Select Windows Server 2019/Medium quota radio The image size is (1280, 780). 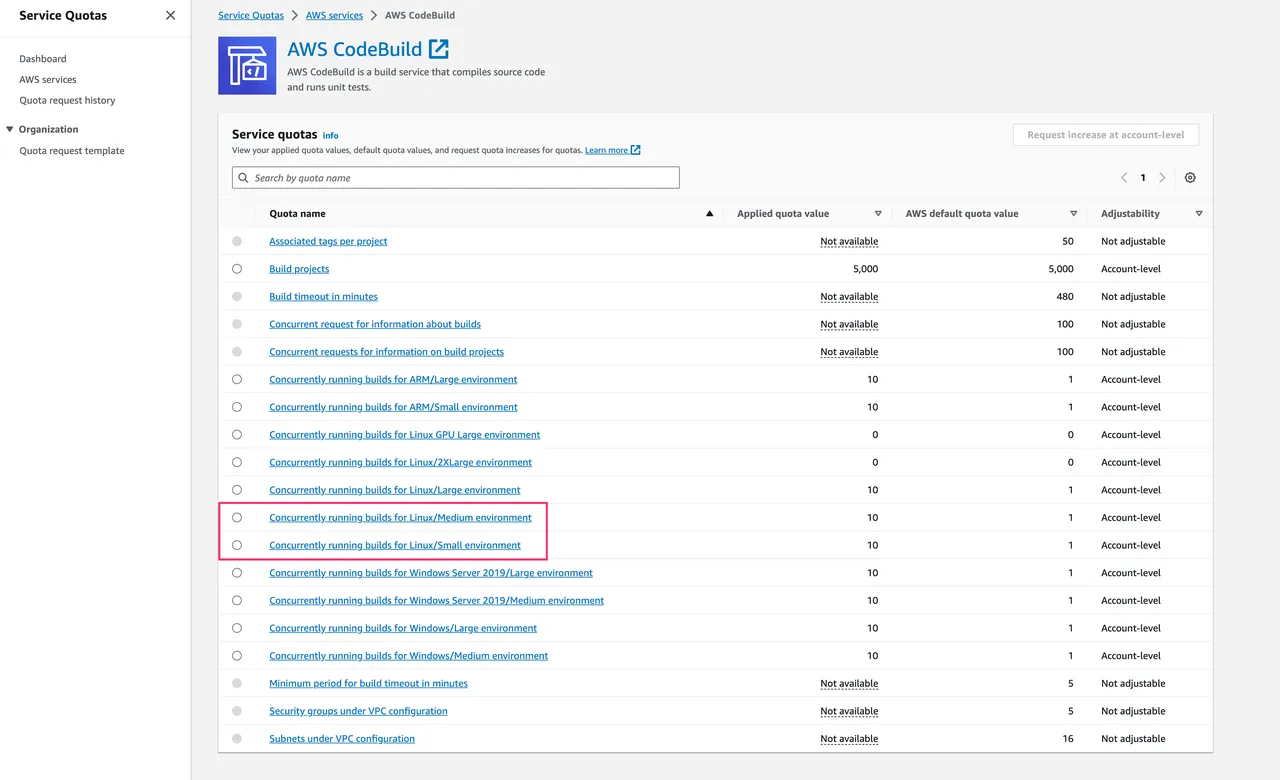(237, 601)
